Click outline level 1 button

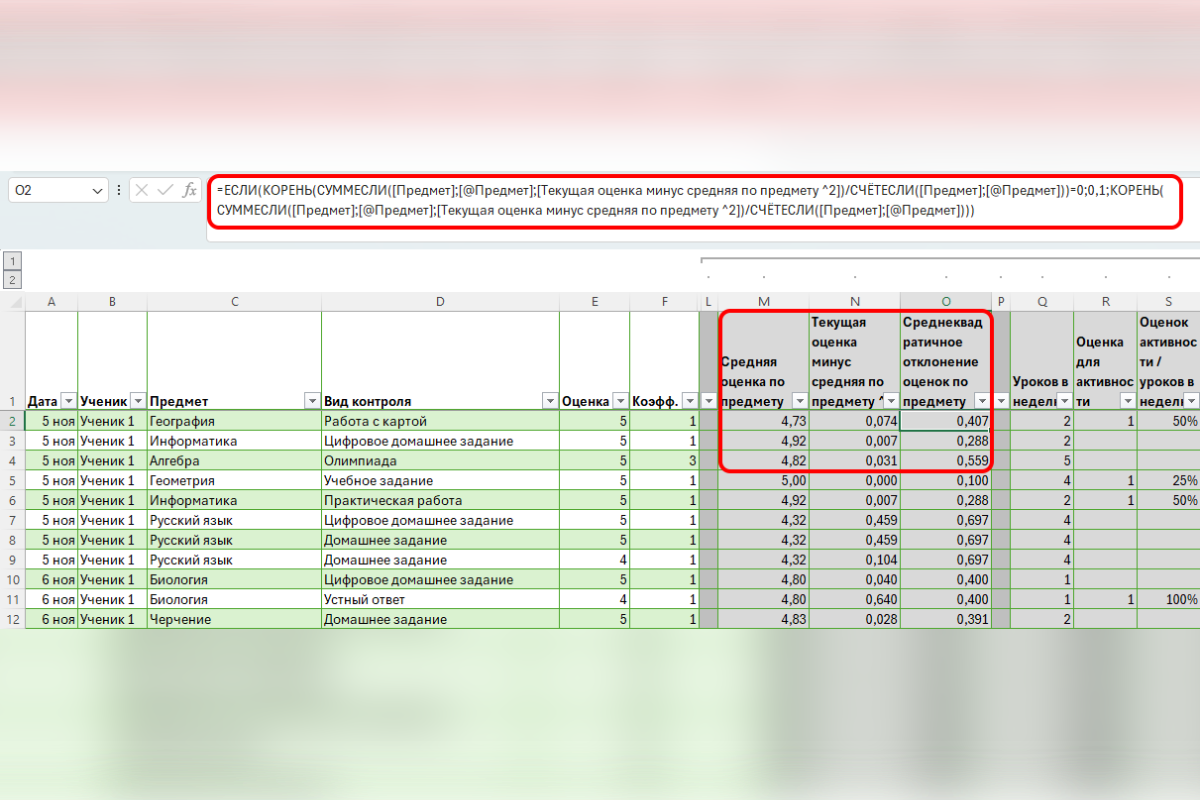(x=13, y=261)
